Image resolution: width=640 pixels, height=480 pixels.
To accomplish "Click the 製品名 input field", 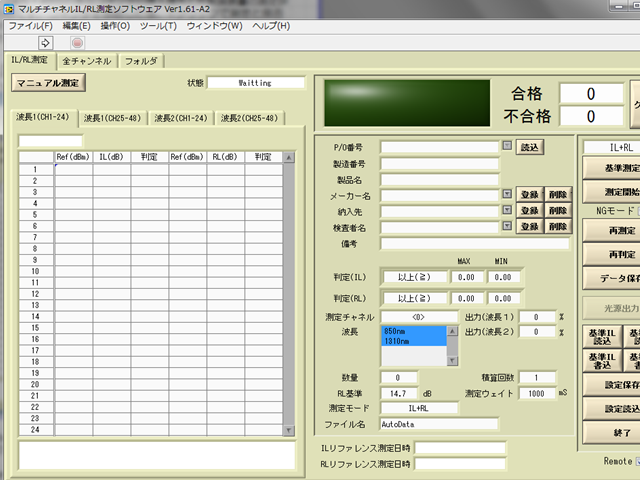I will pos(440,180).
